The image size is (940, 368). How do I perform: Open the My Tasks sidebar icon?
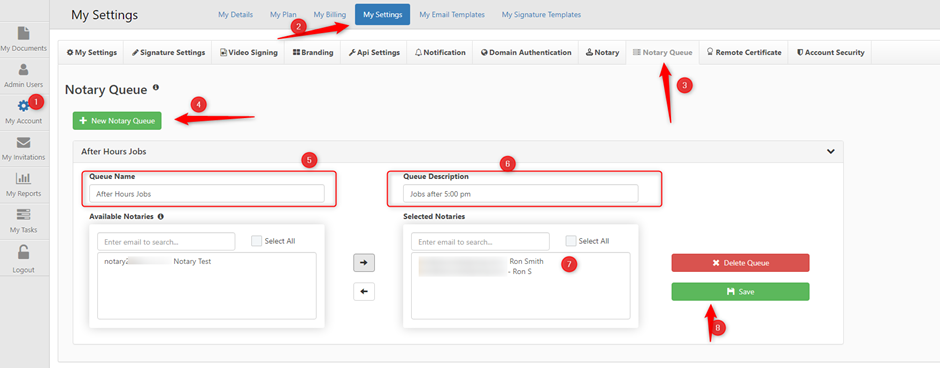[24, 215]
